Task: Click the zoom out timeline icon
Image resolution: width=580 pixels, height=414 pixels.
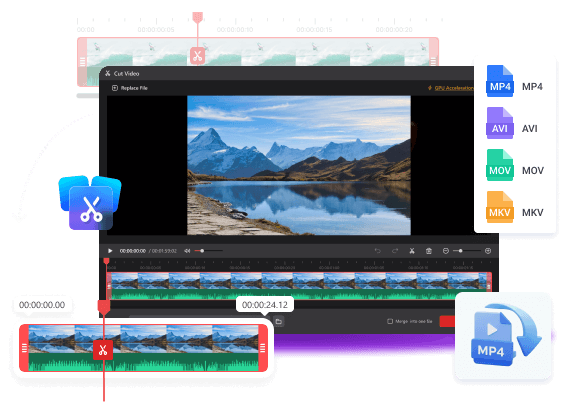Action: 446,251
